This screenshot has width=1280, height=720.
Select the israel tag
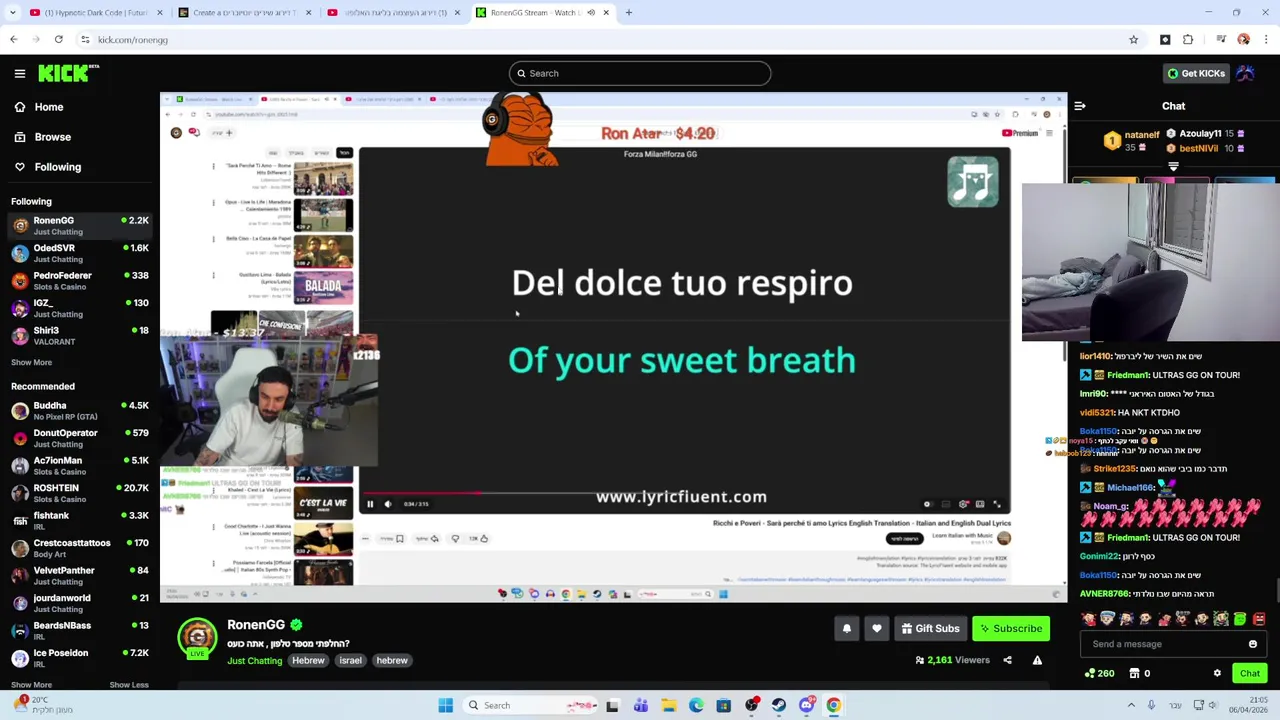coord(350,661)
